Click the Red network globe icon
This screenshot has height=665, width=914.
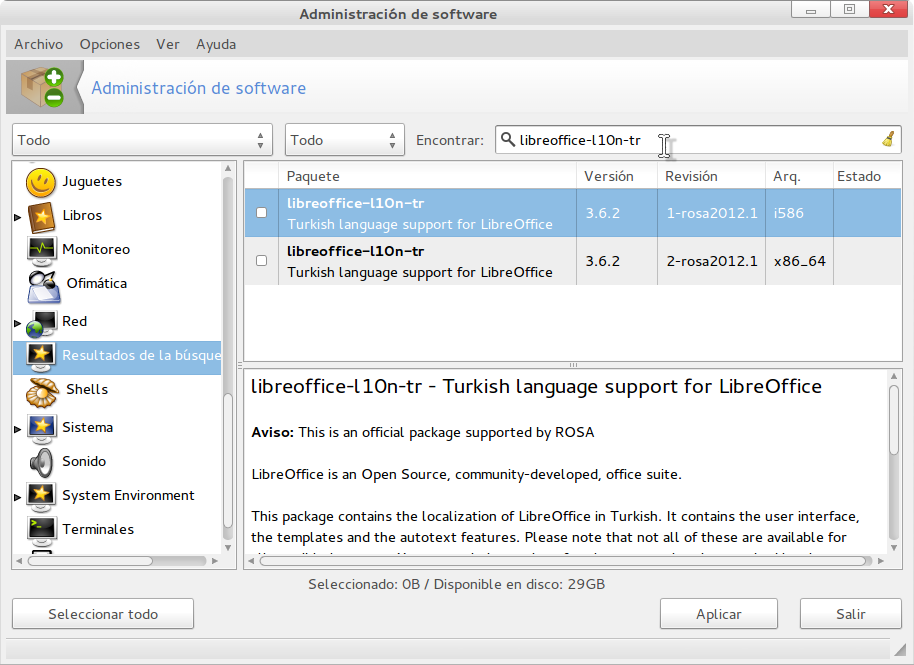click(x=41, y=323)
